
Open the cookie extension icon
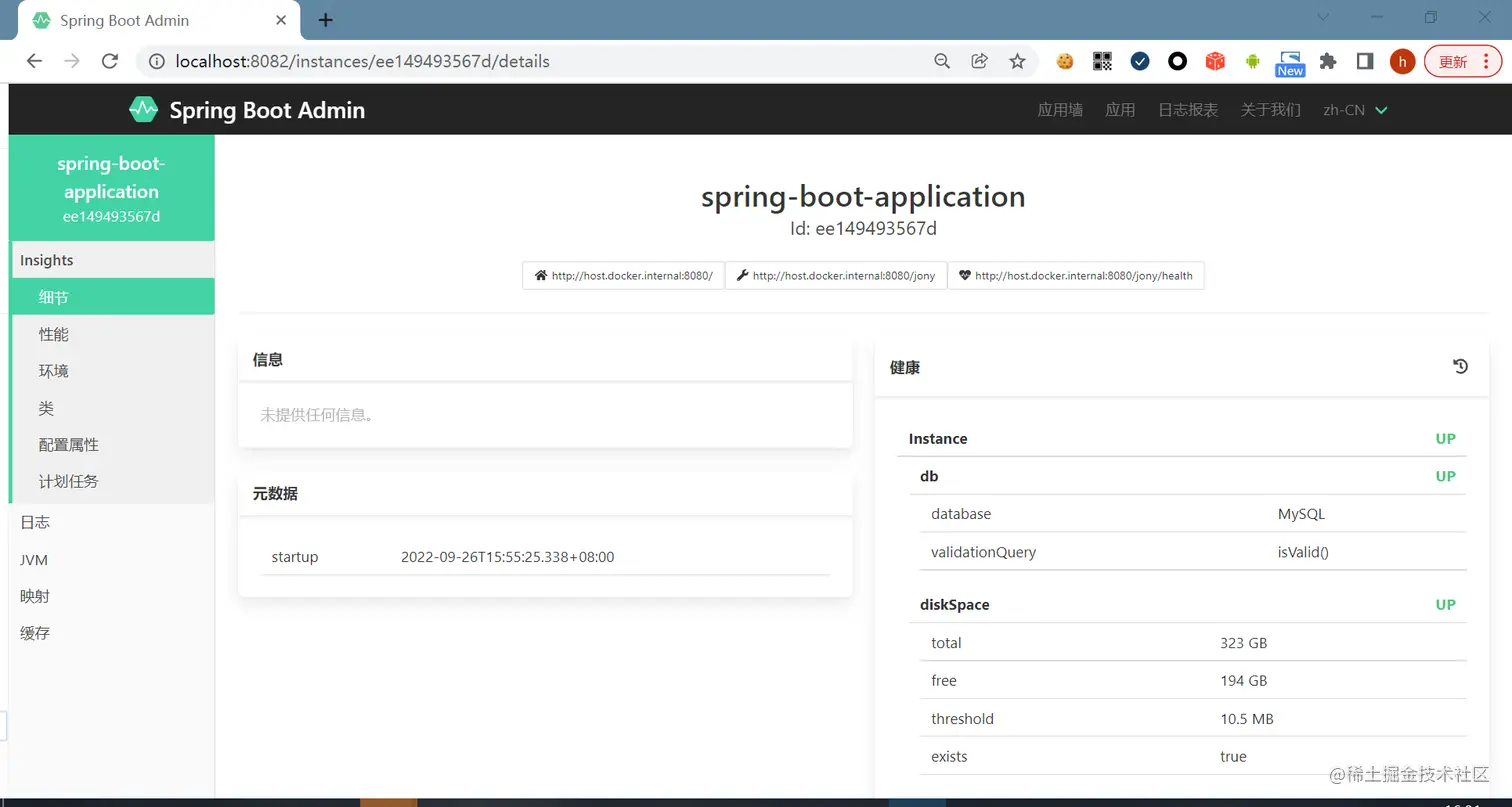point(1065,61)
